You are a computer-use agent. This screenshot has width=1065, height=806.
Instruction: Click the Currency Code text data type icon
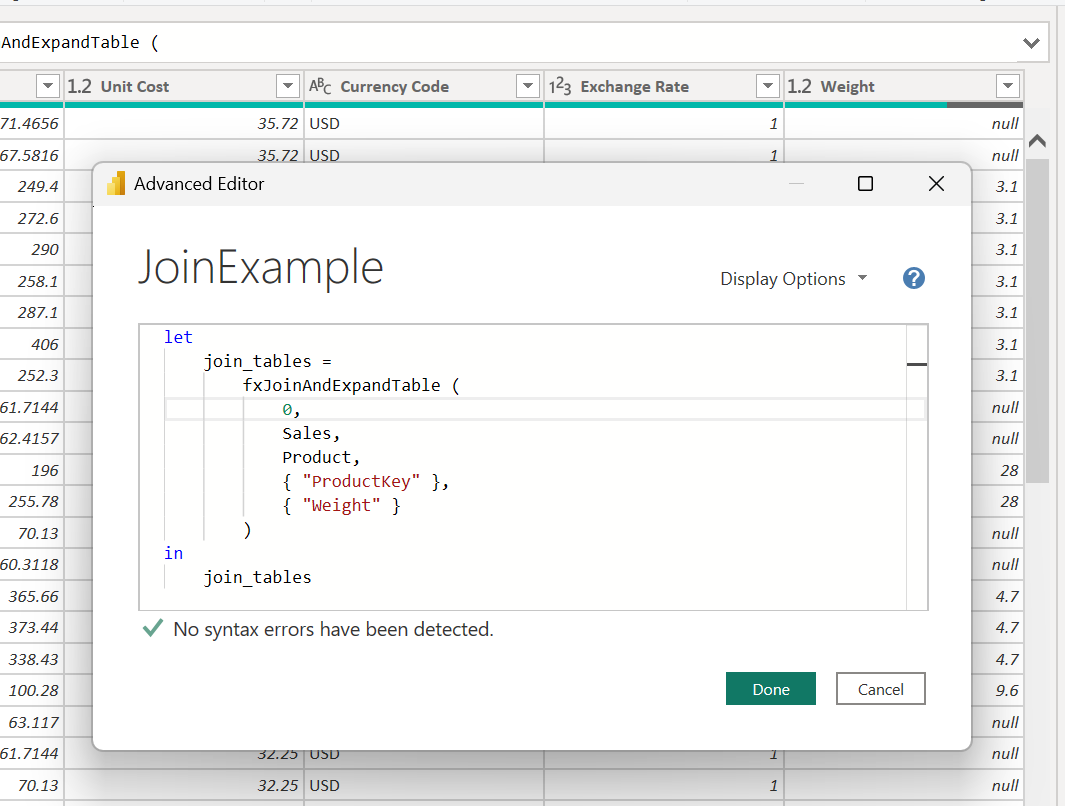pos(320,87)
